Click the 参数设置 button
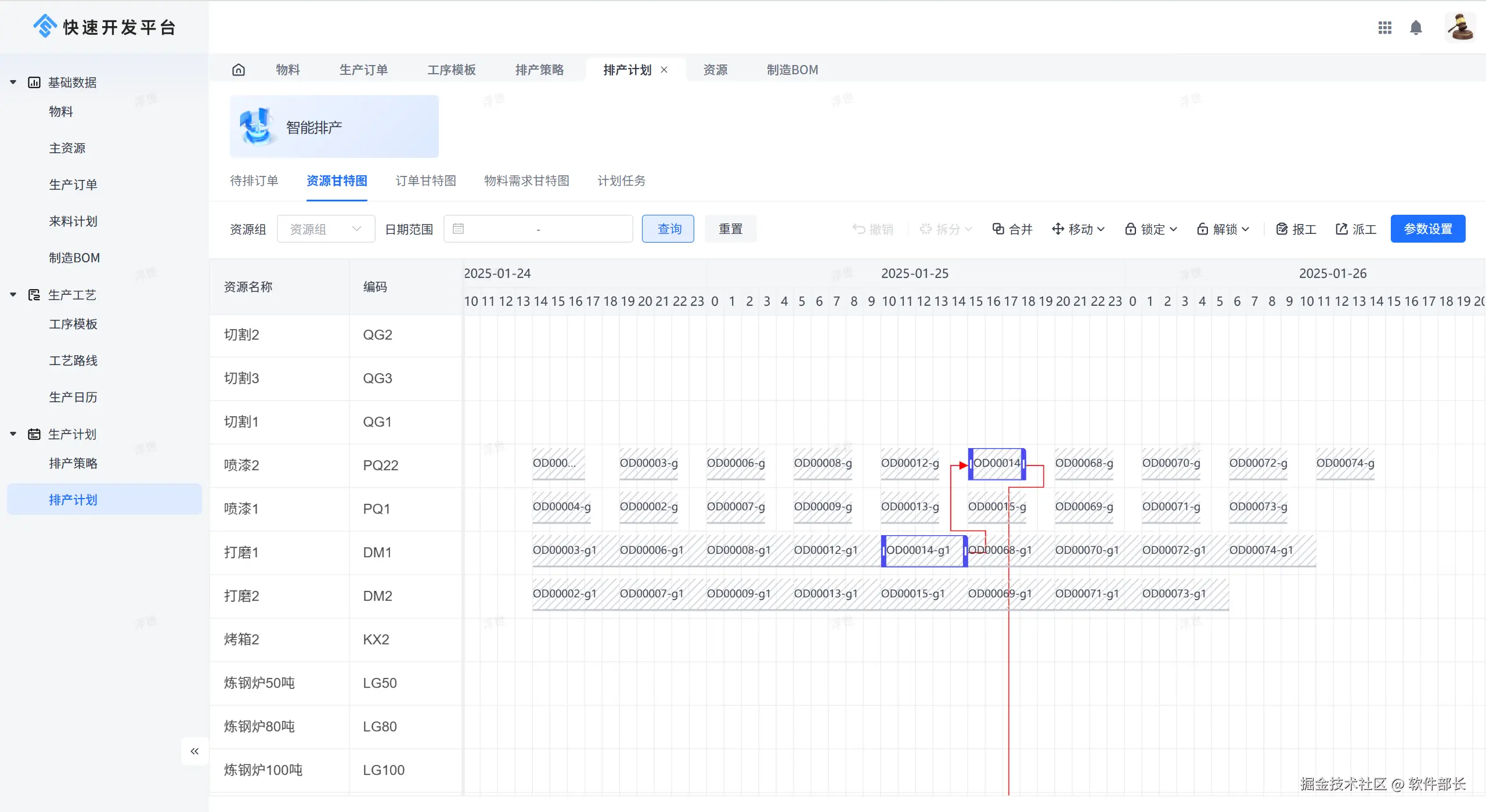This screenshot has width=1486, height=812. [x=1427, y=229]
